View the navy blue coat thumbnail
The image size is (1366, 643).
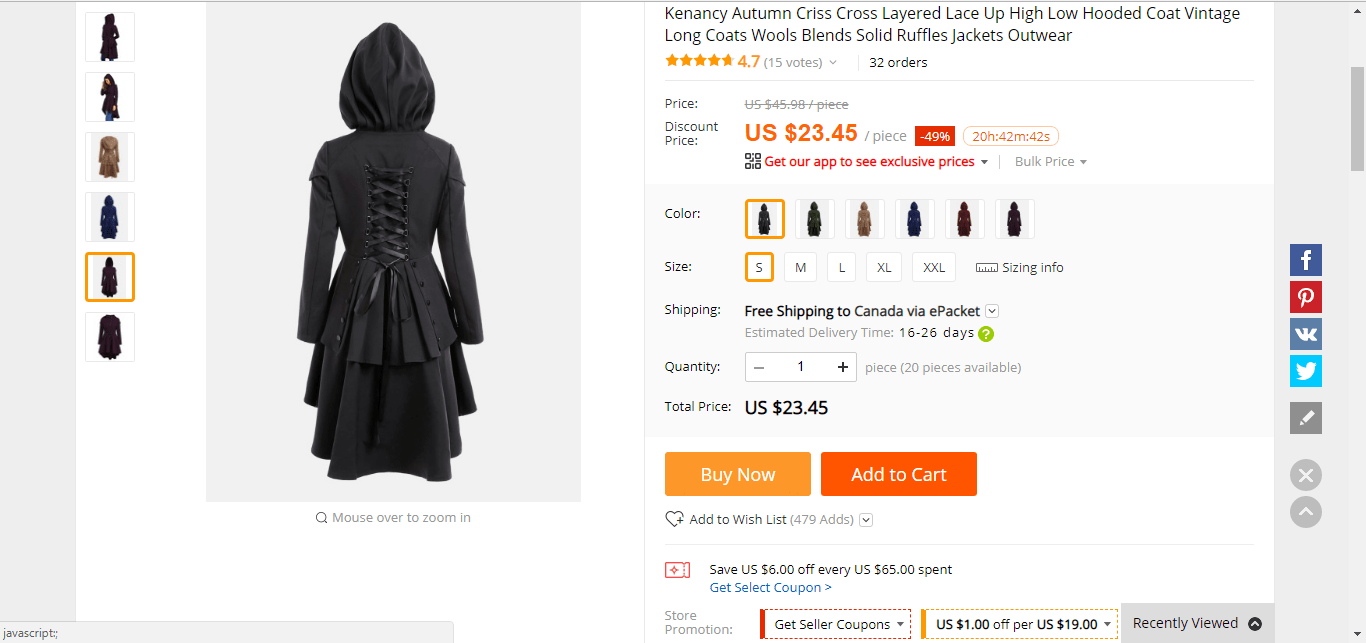coord(110,217)
